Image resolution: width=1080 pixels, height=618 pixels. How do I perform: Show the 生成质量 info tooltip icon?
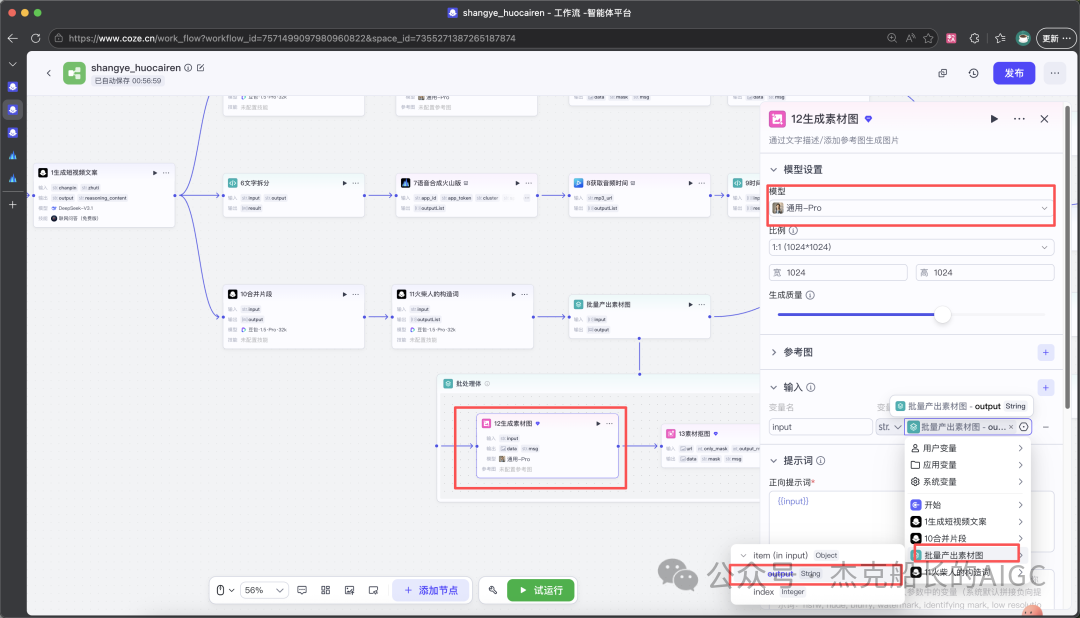click(x=810, y=295)
